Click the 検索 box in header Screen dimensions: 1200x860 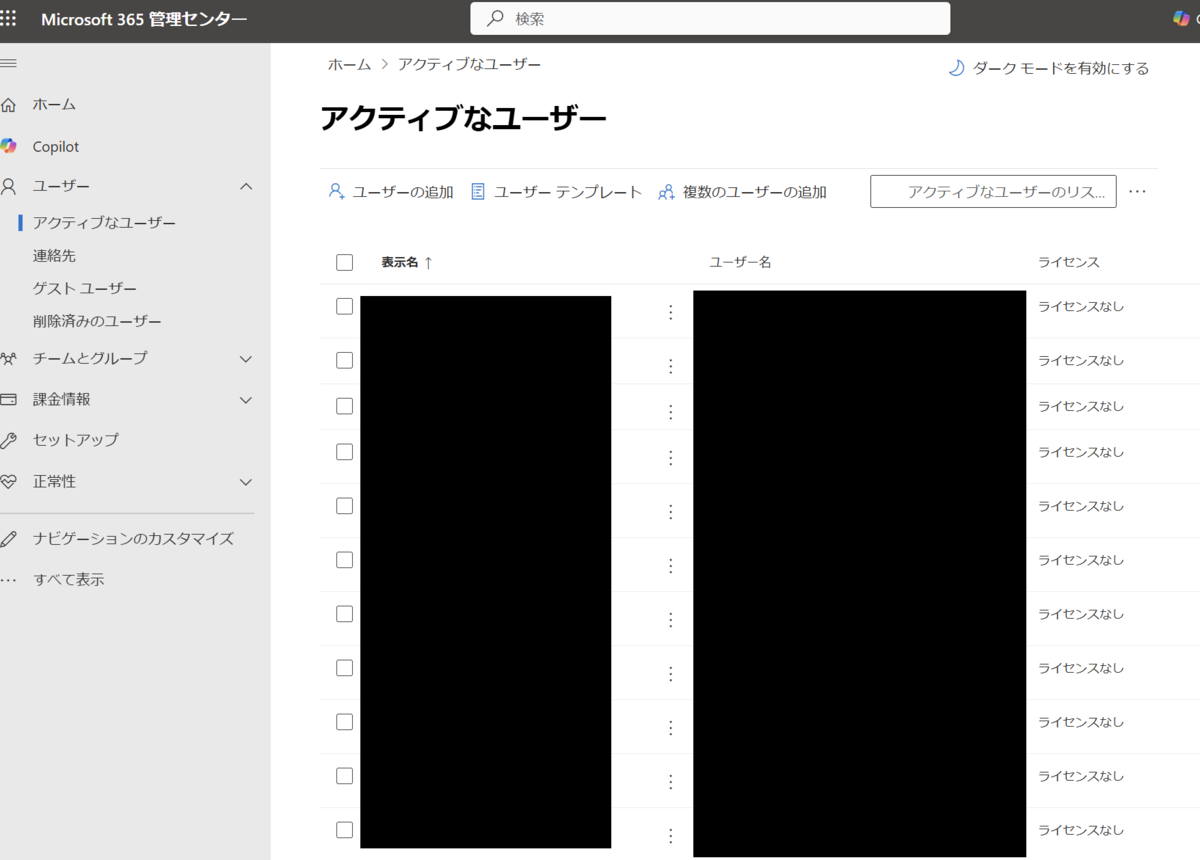pos(710,19)
